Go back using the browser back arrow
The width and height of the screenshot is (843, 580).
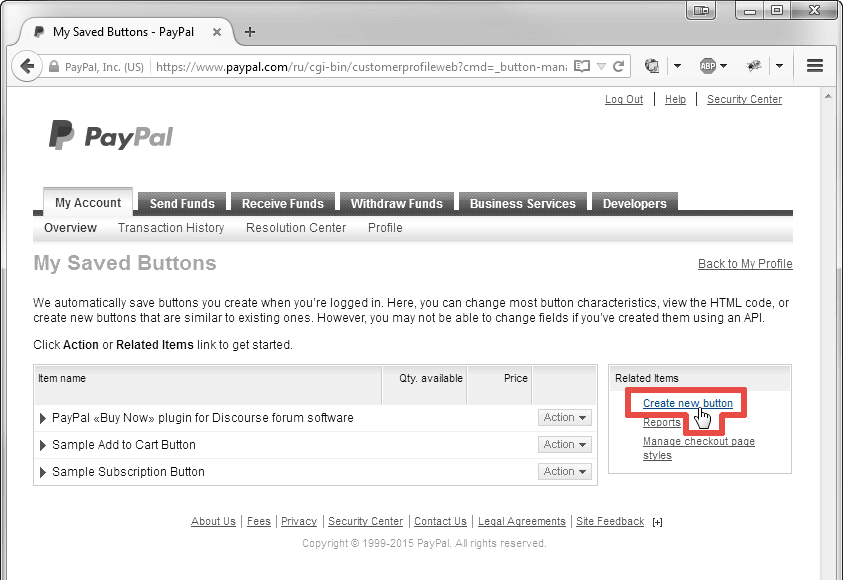pyautogui.click(x=26, y=67)
